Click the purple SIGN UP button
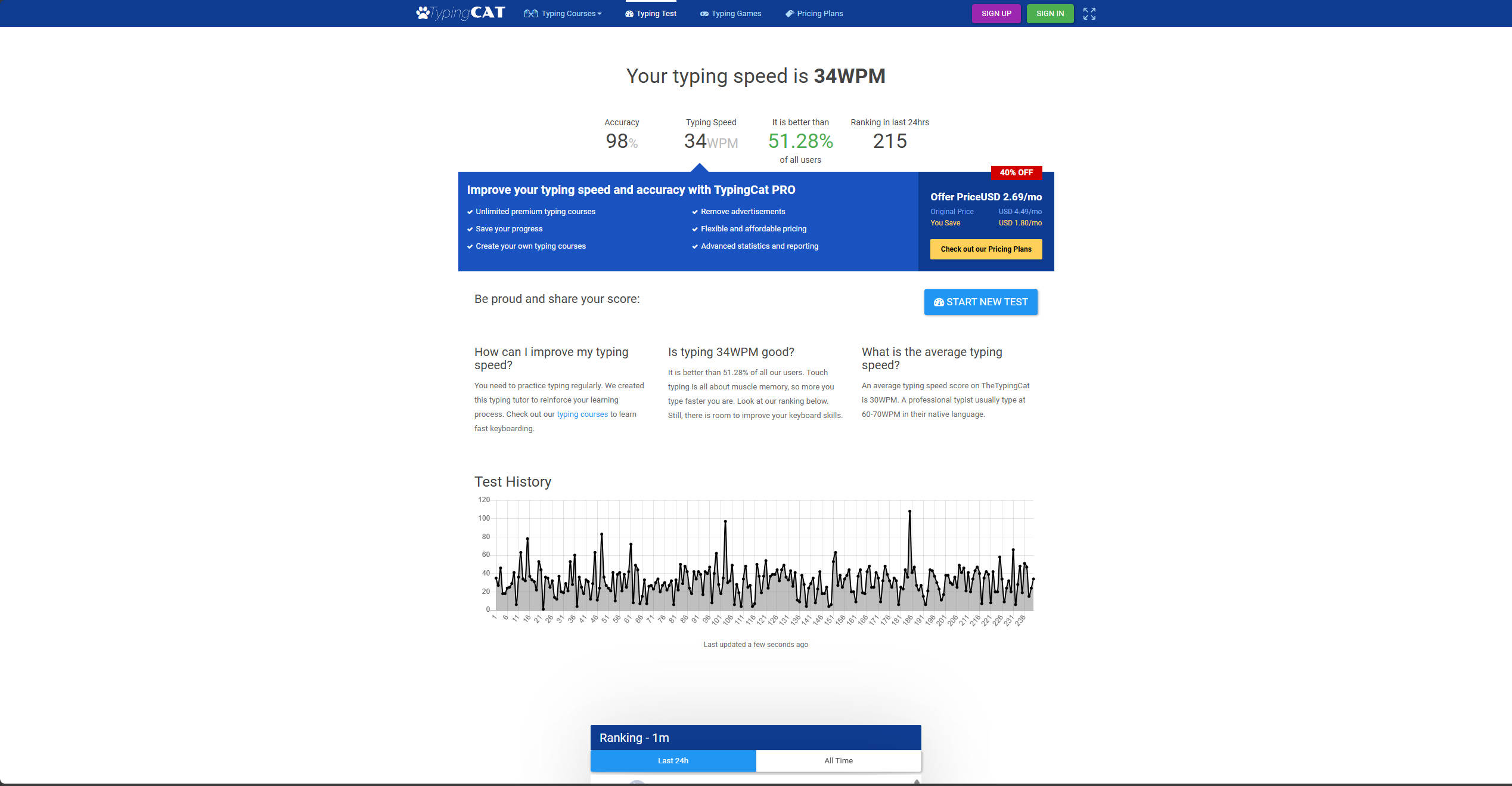This screenshot has height=786, width=1512. 996,14
